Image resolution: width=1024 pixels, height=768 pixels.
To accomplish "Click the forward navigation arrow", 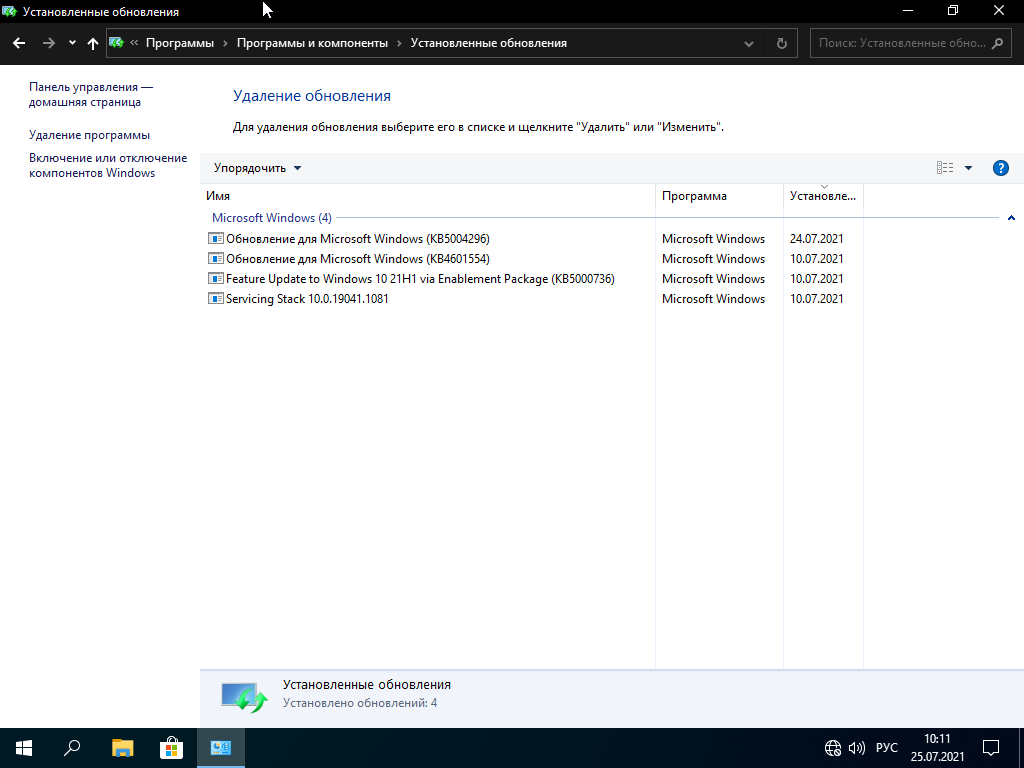I will (x=49, y=43).
